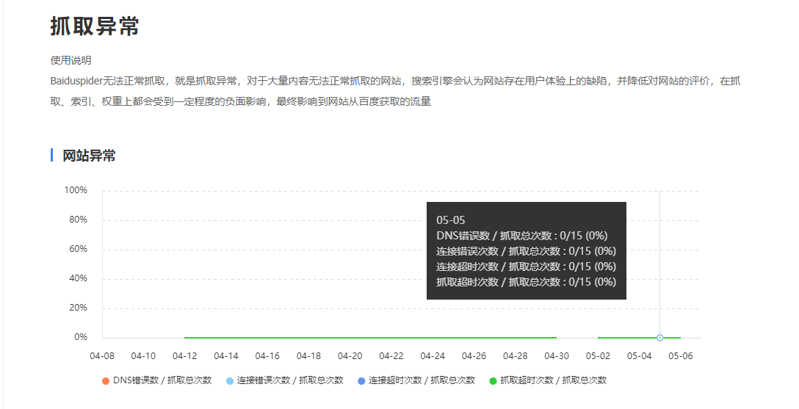Click the 80% y-axis label
799x409 pixels.
(78, 220)
